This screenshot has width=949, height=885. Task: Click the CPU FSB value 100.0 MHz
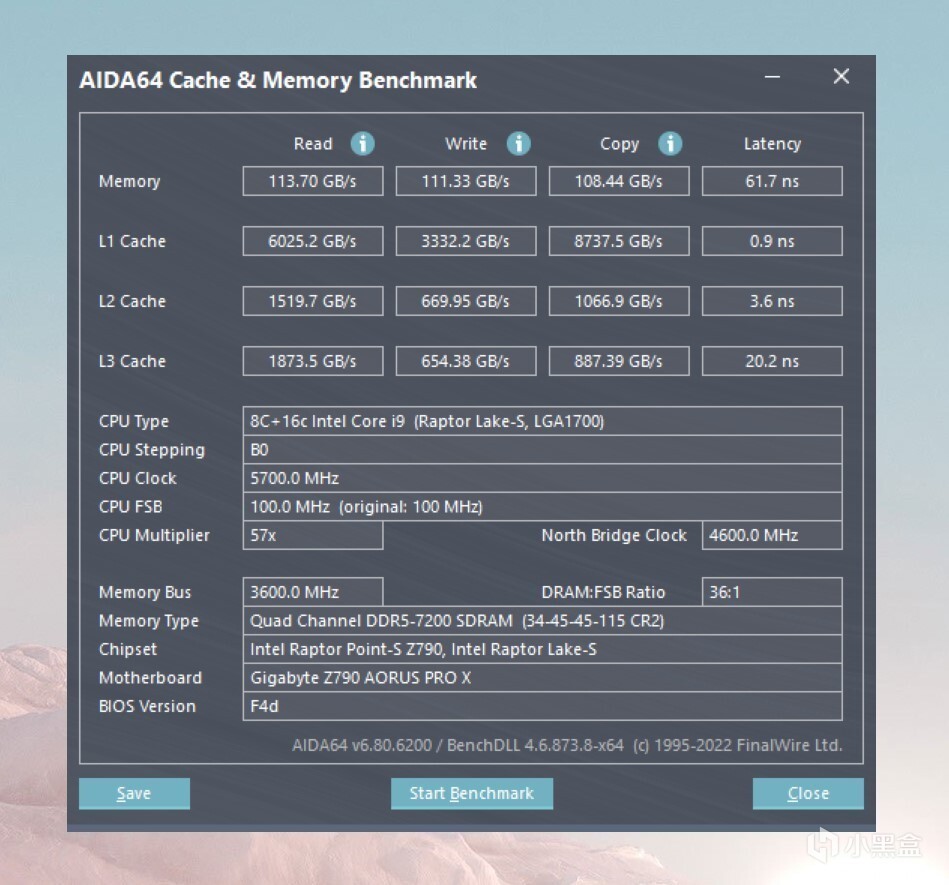click(x=542, y=507)
